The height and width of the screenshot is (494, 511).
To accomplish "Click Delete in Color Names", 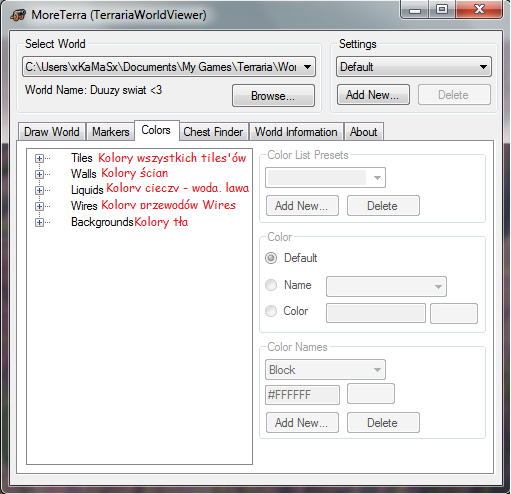I will [x=383, y=423].
